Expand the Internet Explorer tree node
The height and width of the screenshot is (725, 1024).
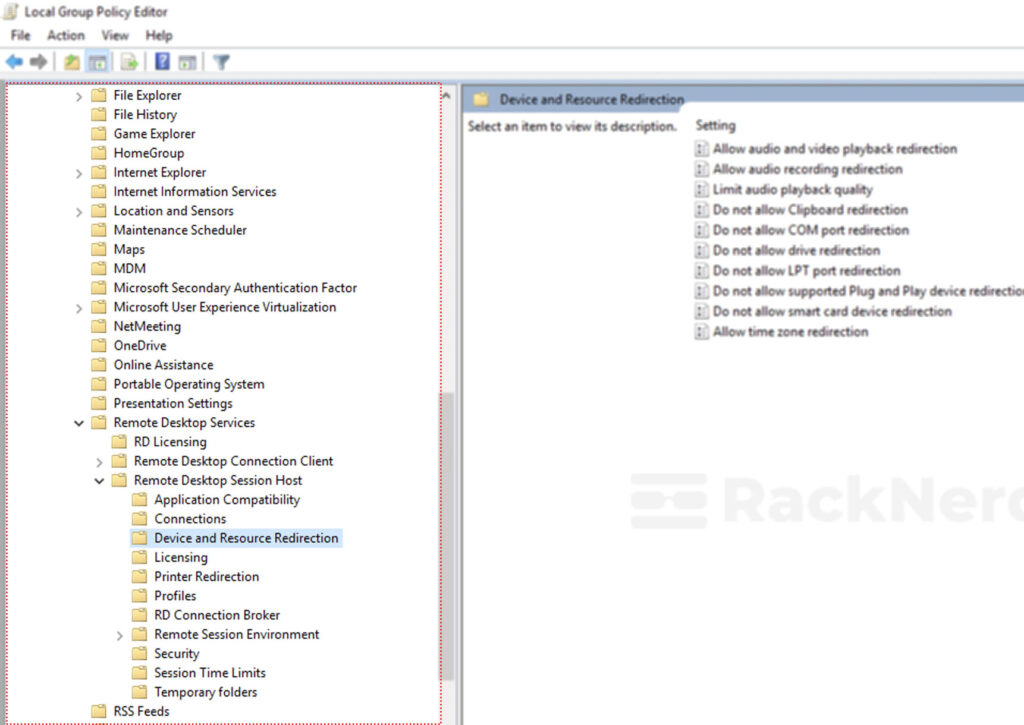[x=79, y=172]
